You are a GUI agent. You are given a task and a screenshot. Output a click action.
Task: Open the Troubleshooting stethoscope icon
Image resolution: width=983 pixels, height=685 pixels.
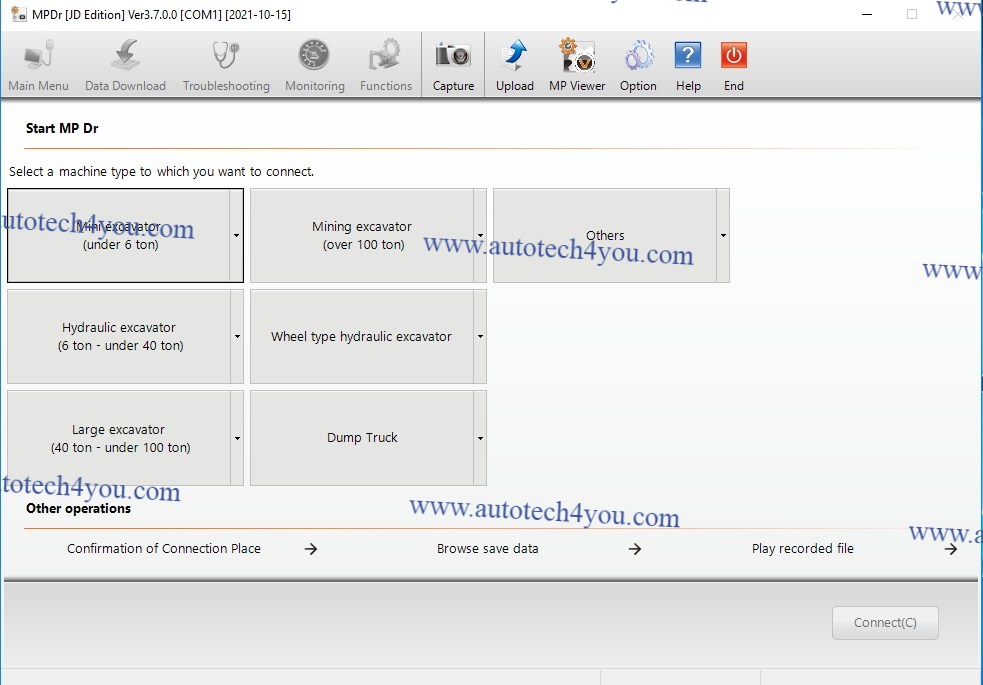click(x=226, y=56)
